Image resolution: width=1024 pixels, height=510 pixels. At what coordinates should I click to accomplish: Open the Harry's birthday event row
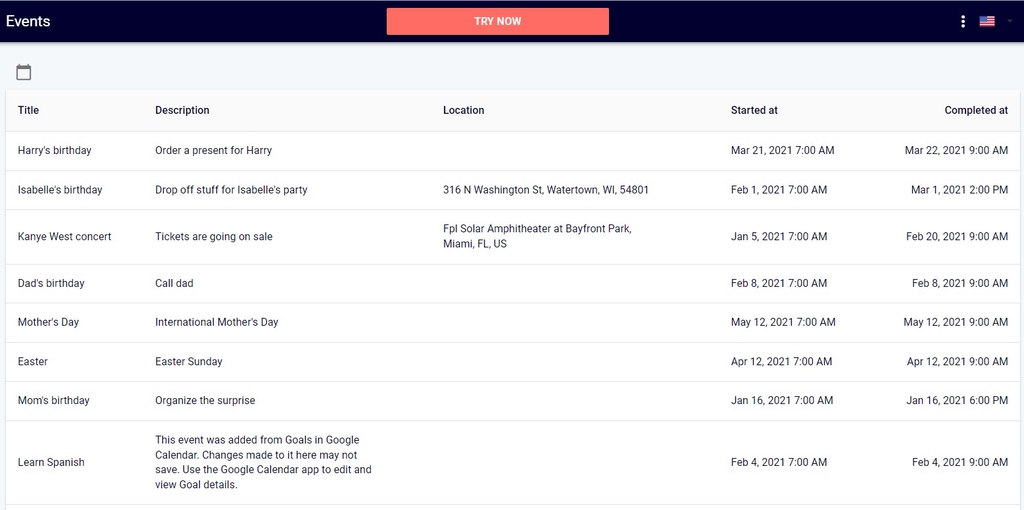(x=513, y=151)
